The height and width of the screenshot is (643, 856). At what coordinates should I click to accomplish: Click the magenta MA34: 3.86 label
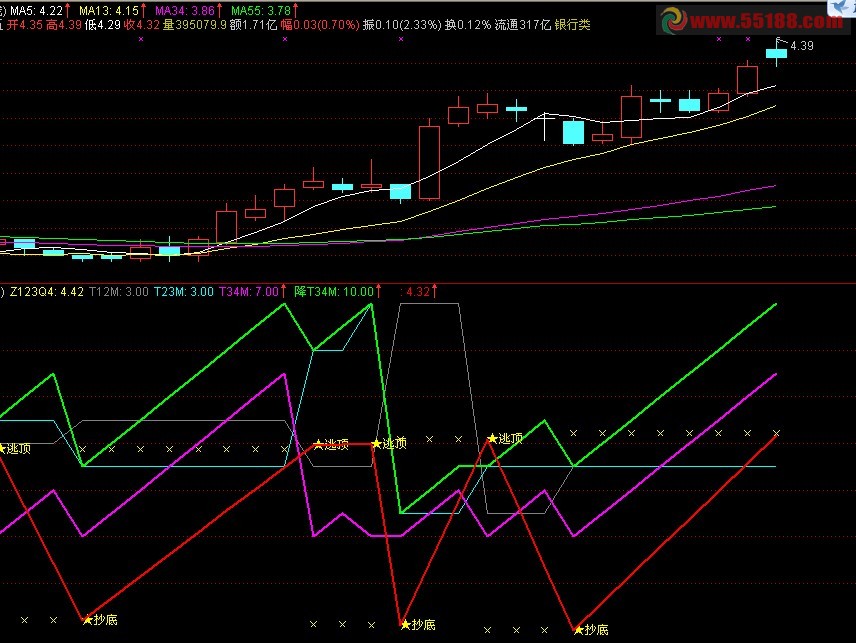tap(185, 10)
